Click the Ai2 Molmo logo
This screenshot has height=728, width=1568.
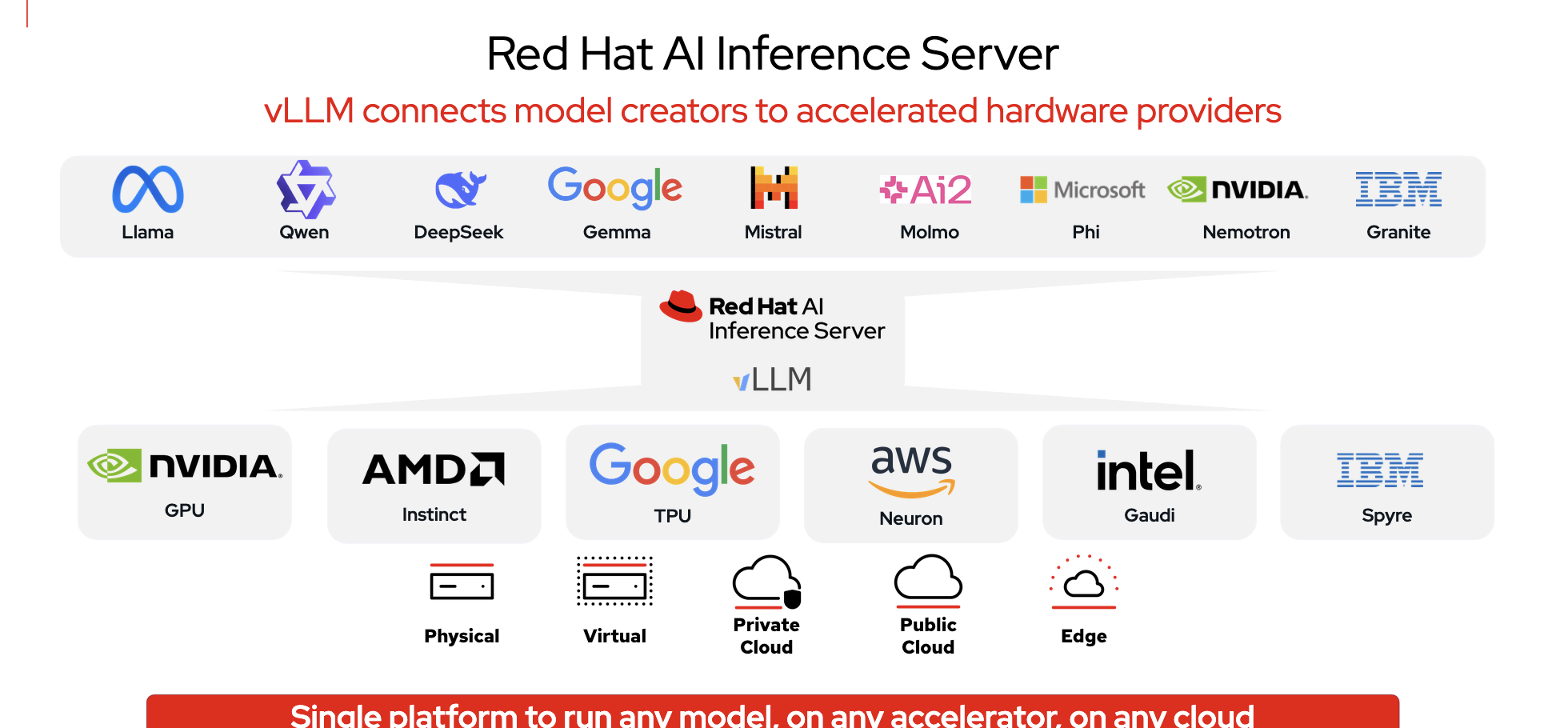(926, 190)
